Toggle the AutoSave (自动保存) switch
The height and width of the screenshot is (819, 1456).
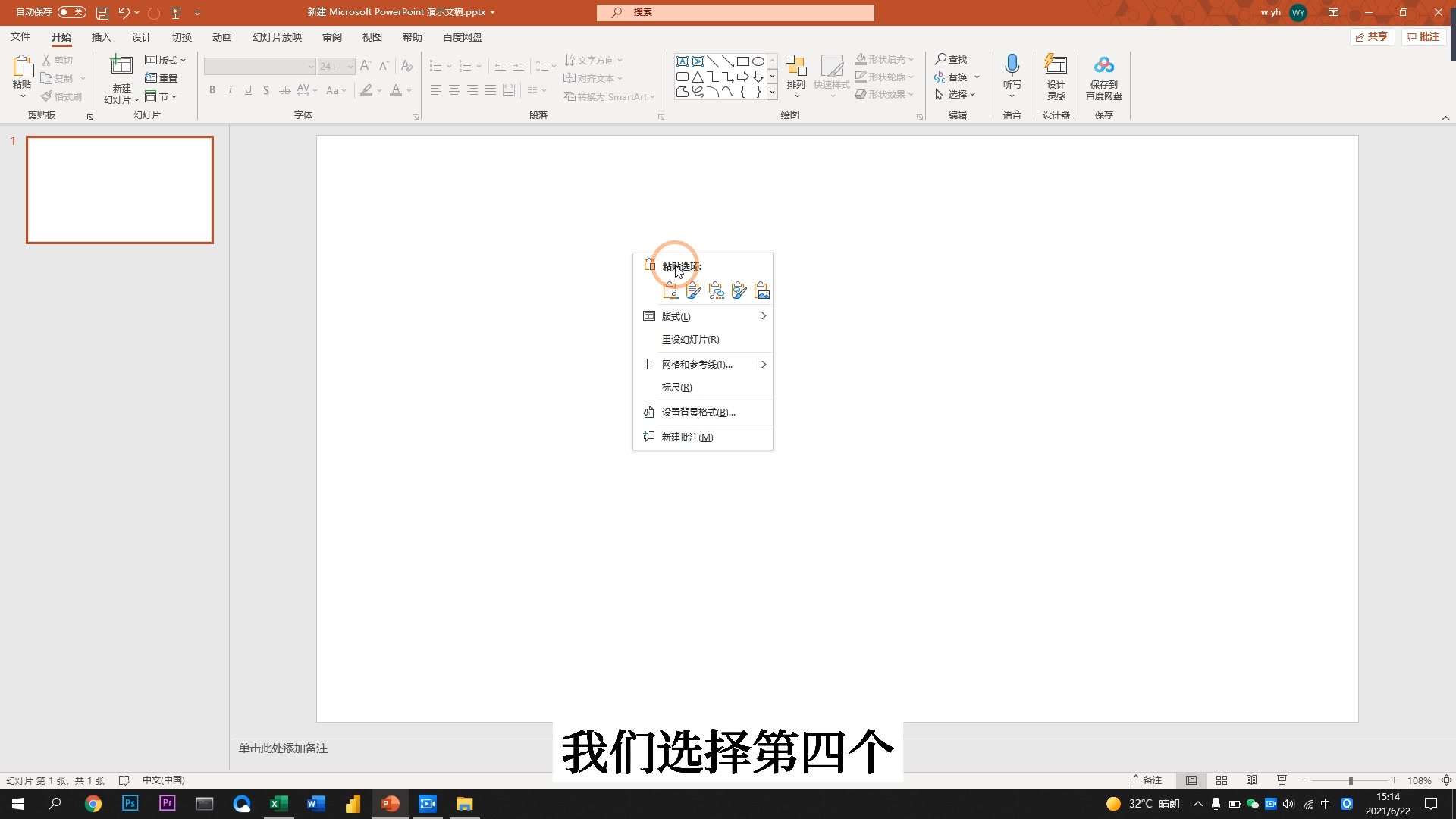72,12
